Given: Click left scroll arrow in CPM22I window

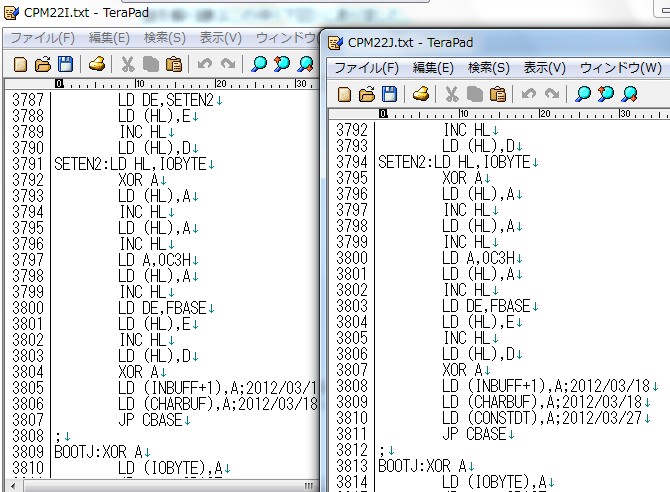Looking at the screenshot, I should 14,486.
